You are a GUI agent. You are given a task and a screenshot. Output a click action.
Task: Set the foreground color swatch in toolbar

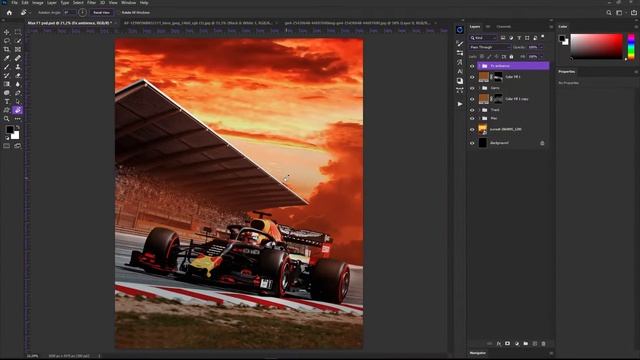(9, 130)
